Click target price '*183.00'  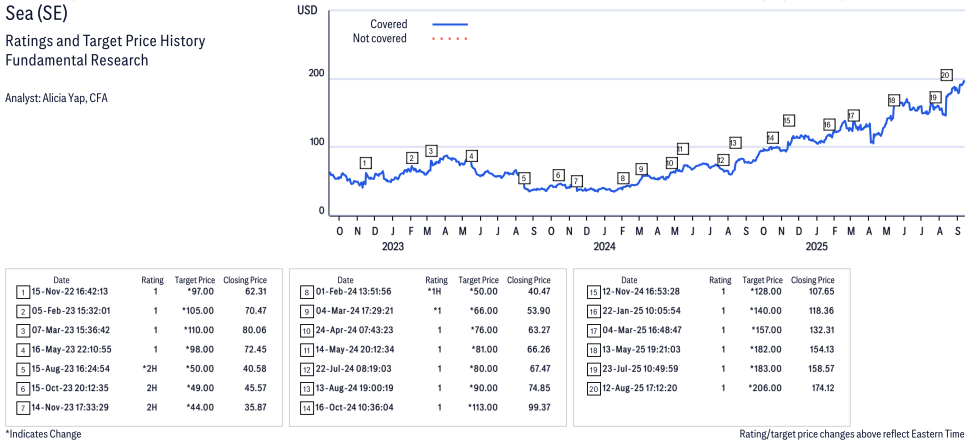pyautogui.click(x=766, y=369)
